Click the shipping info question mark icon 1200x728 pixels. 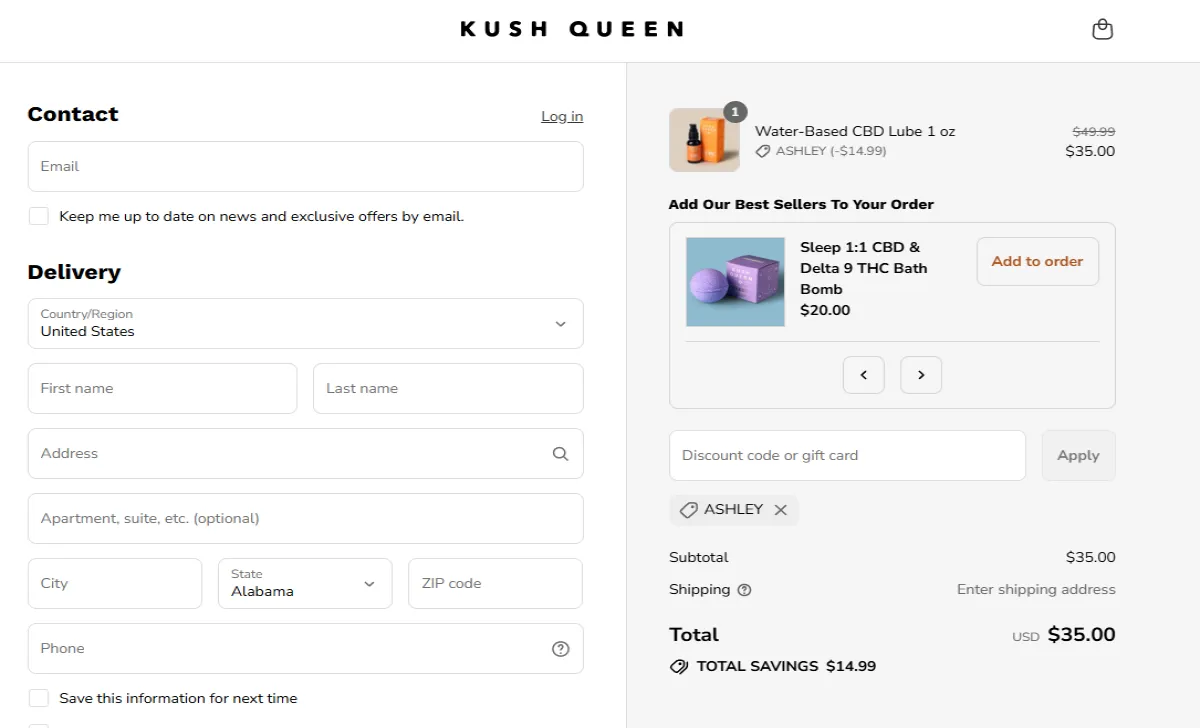744,590
